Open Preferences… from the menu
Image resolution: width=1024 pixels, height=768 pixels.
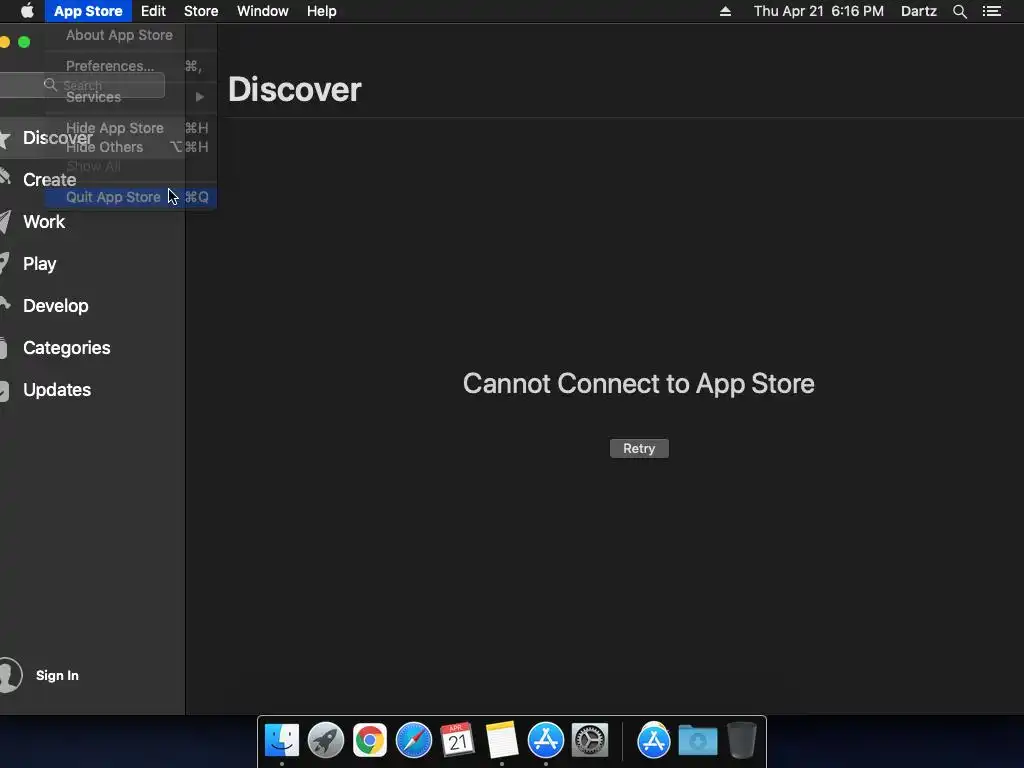(x=131, y=66)
